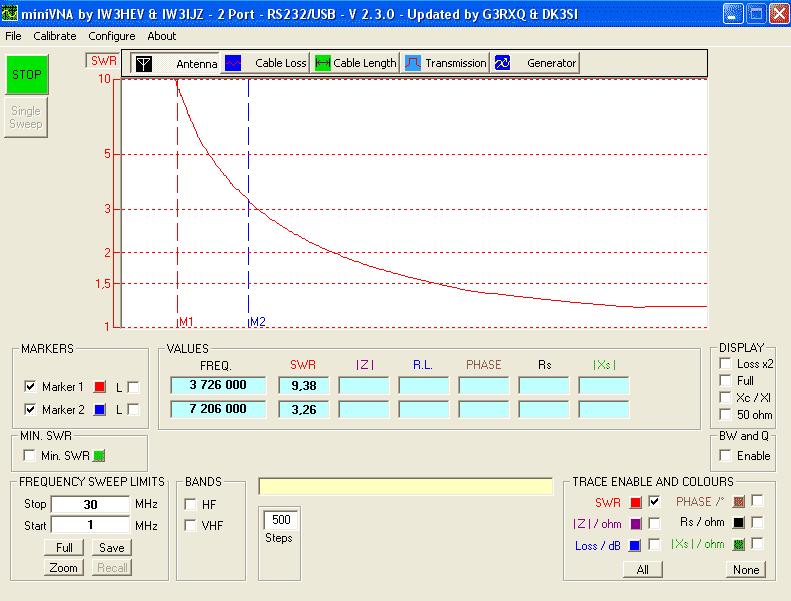The width and height of the screenshot is (791, 601).
Task: Click the Full sweep limits button
Action: (x=64, y=548)
